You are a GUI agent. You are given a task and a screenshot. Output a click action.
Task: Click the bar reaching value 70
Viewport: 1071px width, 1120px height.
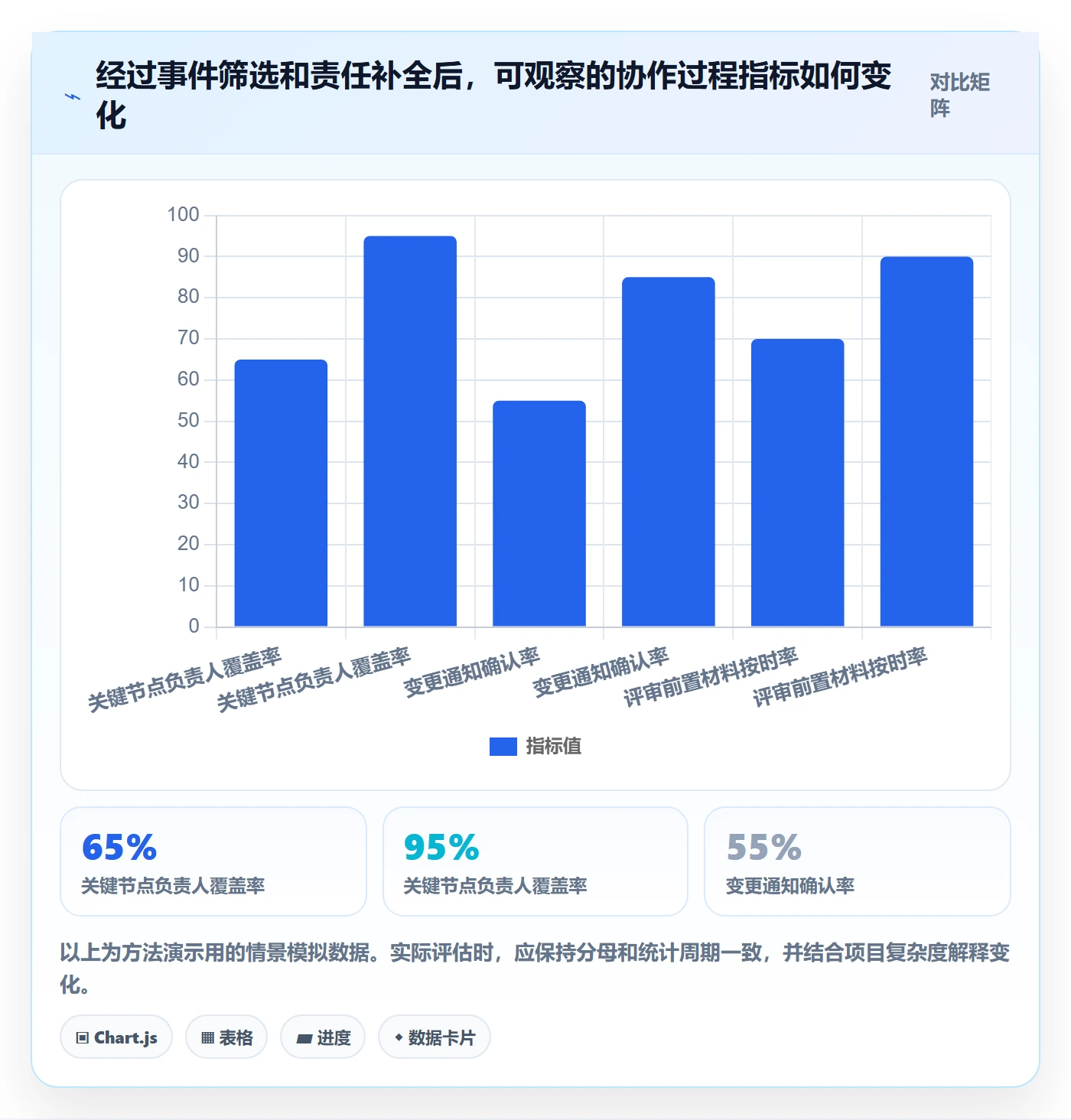[798, 483]
